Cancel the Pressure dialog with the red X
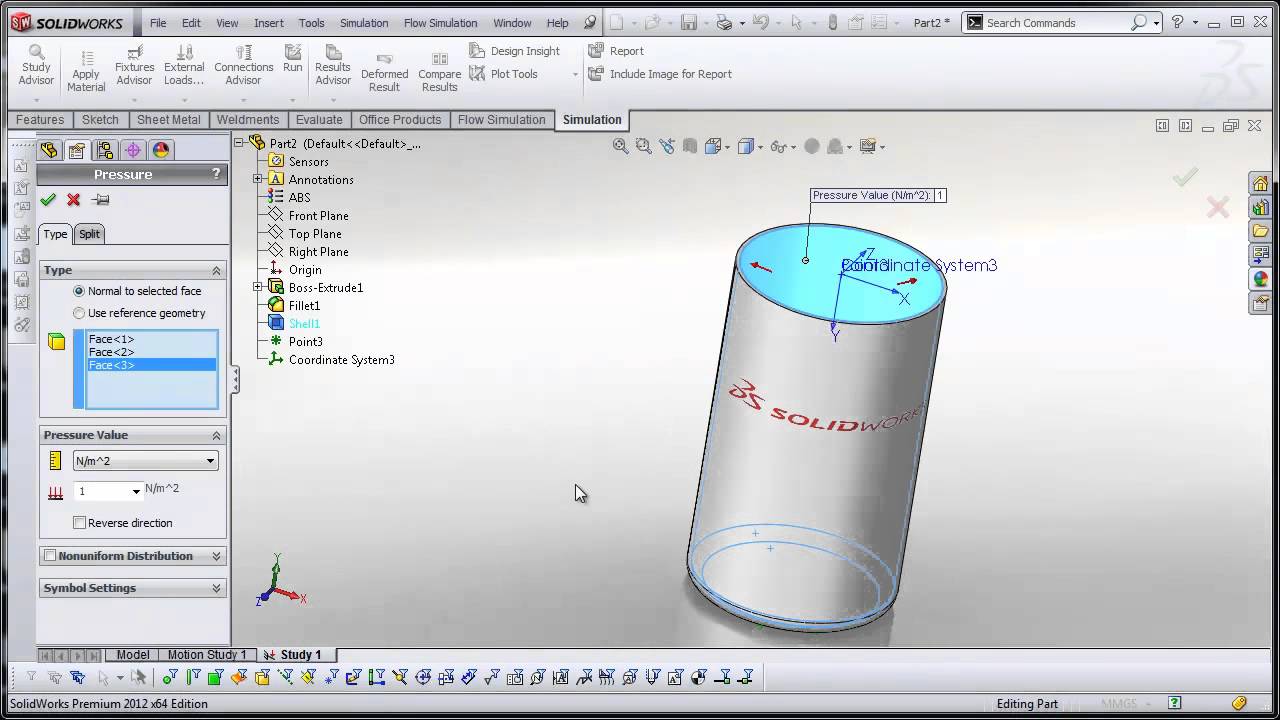This screenshot has width=1280, height=720. click(73, 200)
